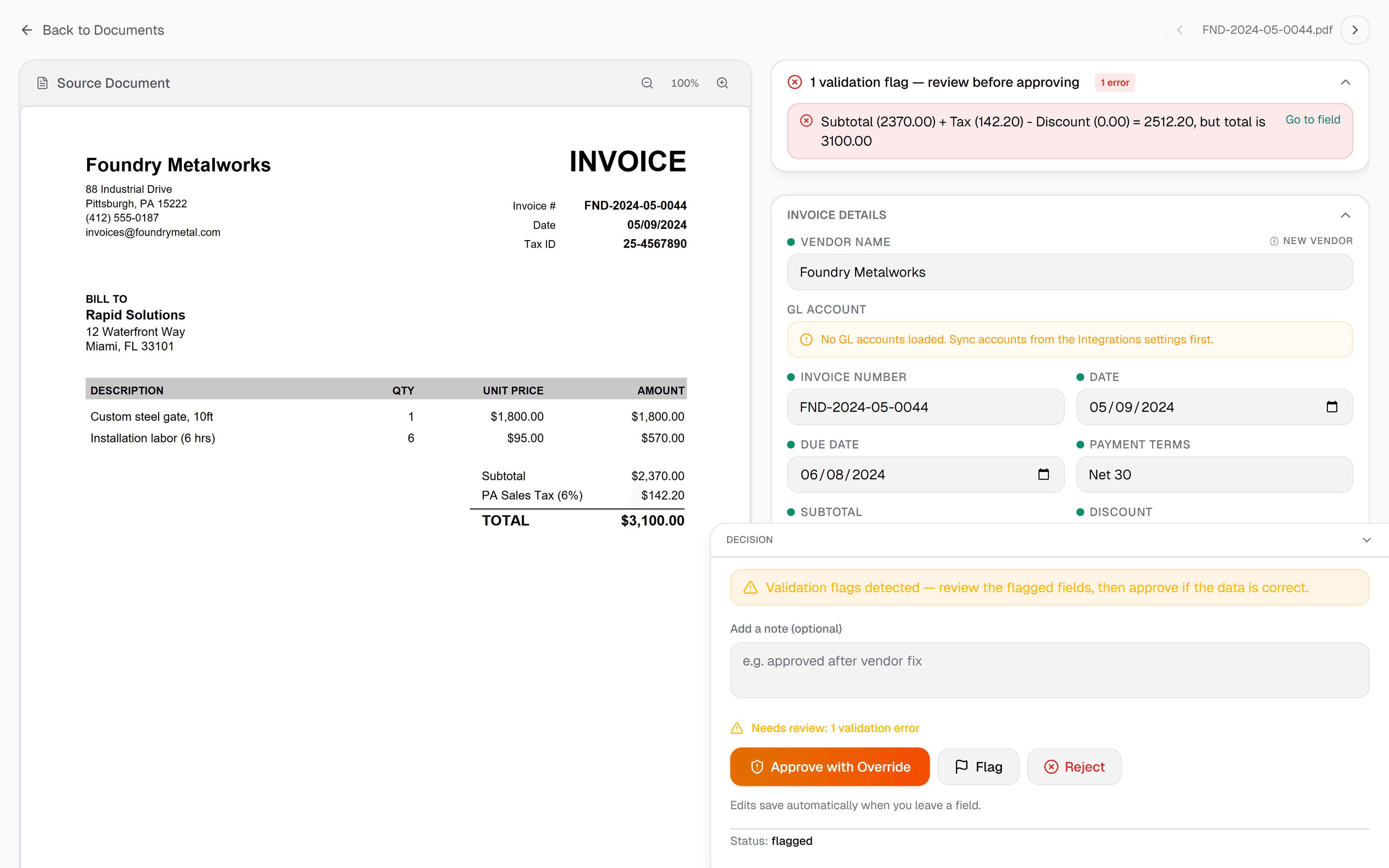Click Rapid Solutions bill-to name
Viewport: 1389px width, 868px height.
135,315
